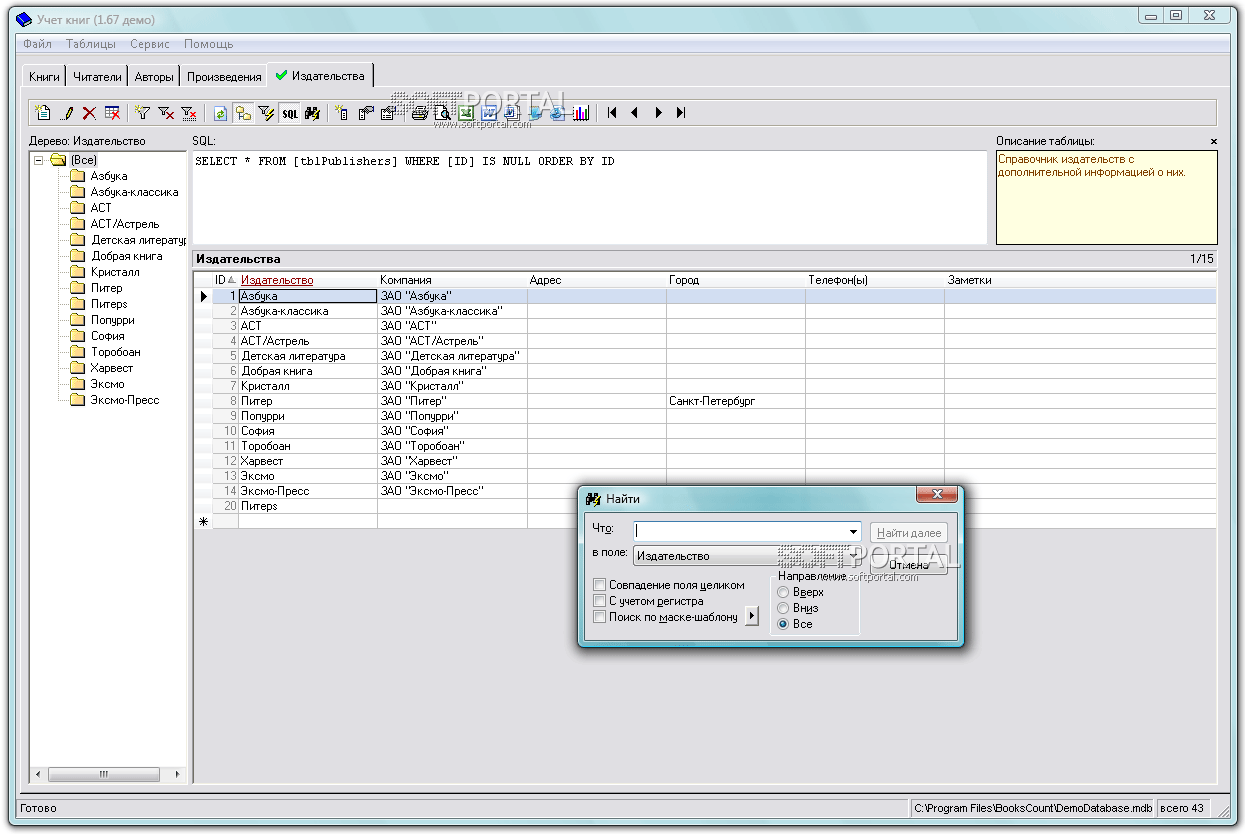1245x834 pixels.
Task: Expand the 'Что' search history dropdown arrow
Action: click(x=853, y=532)
